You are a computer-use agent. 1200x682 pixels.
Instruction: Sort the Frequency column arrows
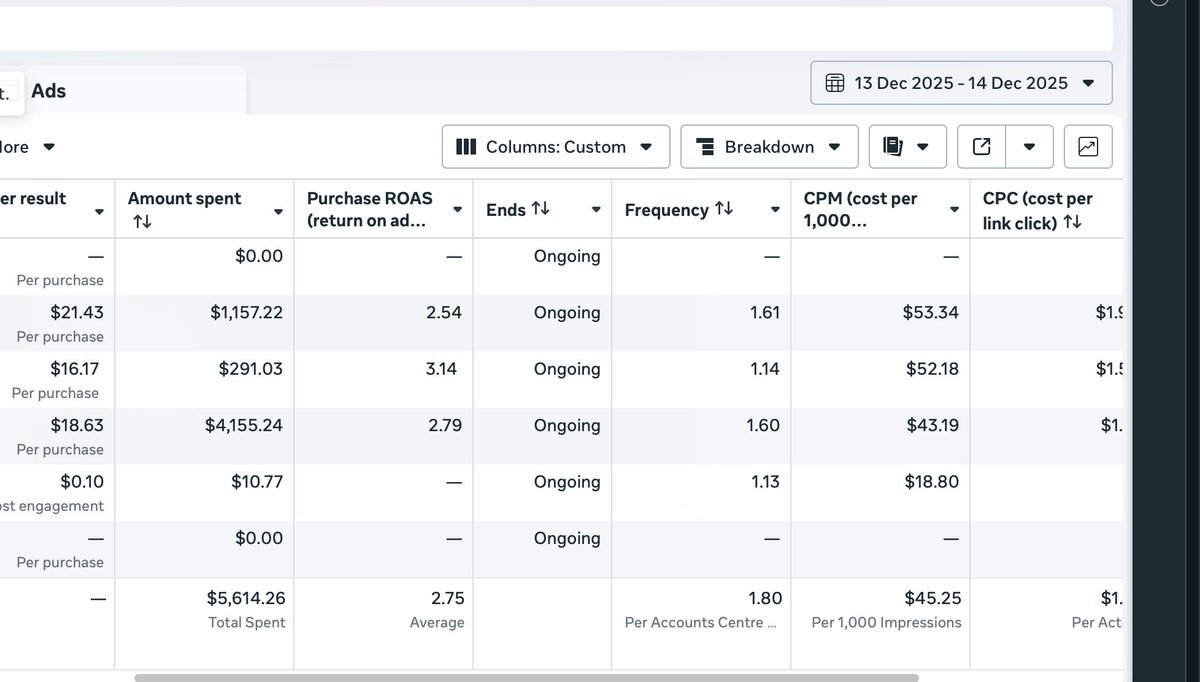[723, 209]
